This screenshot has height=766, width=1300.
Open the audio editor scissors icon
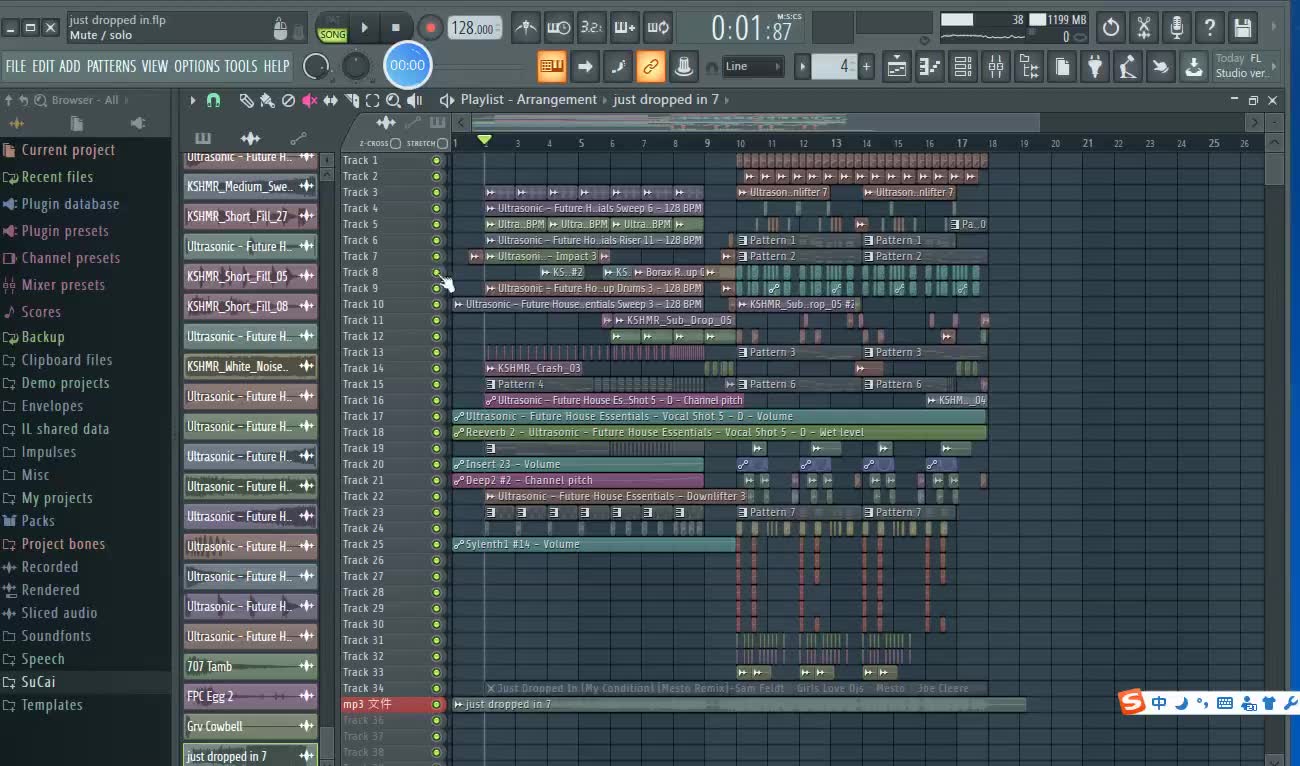pyautogui.click(x=1144, y=28)
